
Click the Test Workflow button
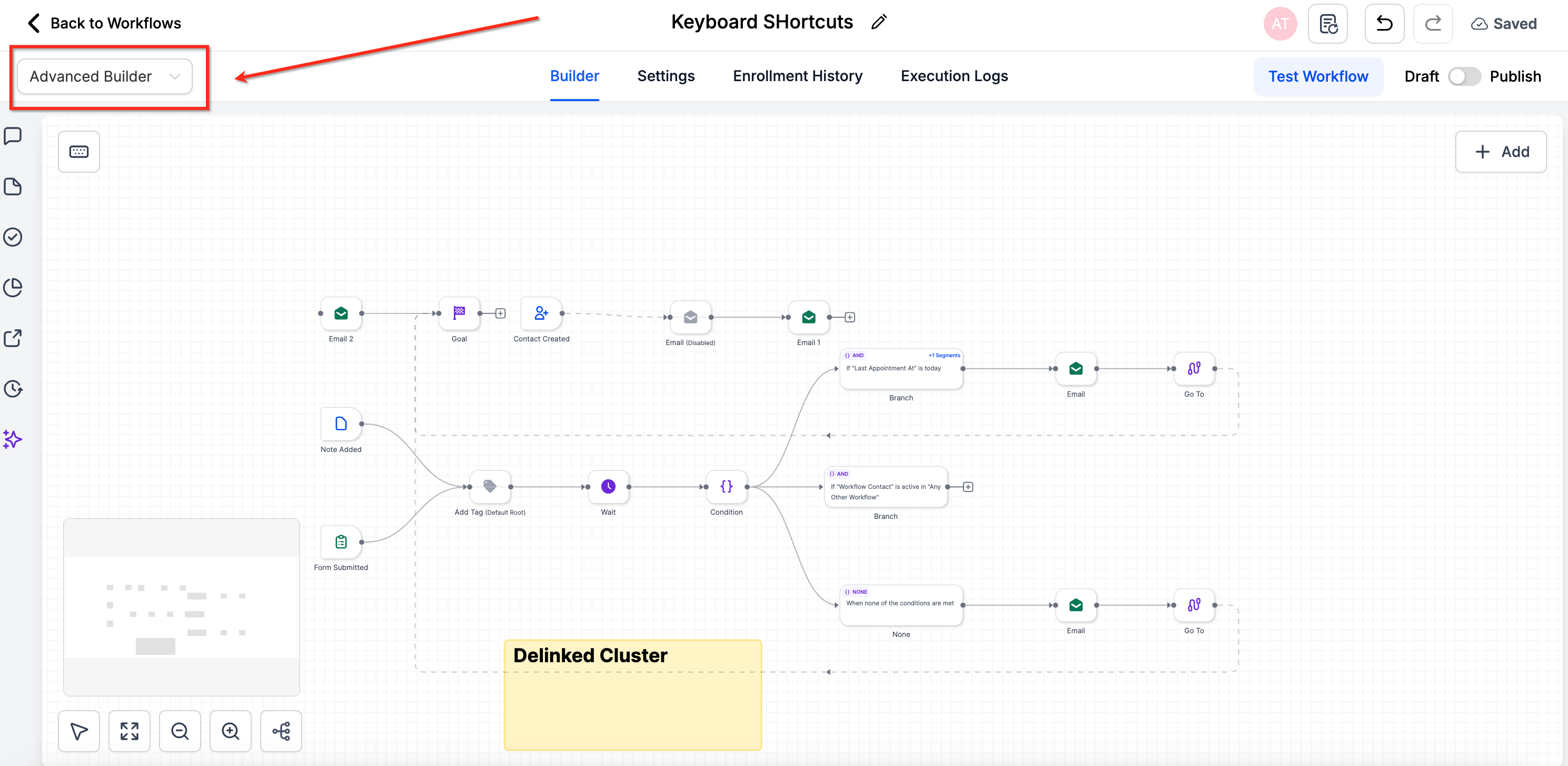(1318, 77)
